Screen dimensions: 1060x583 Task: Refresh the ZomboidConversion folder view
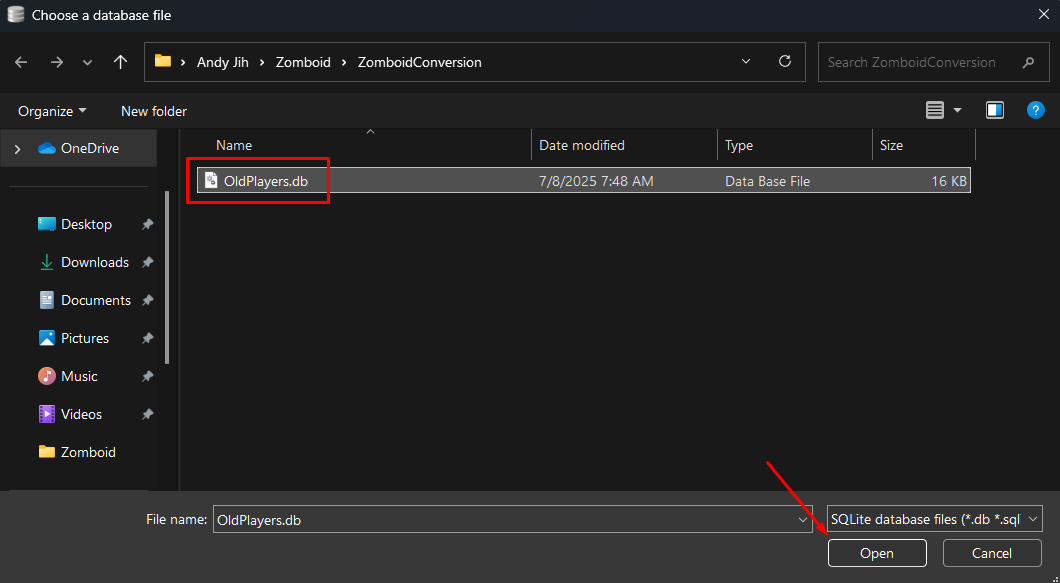(785, 61)
